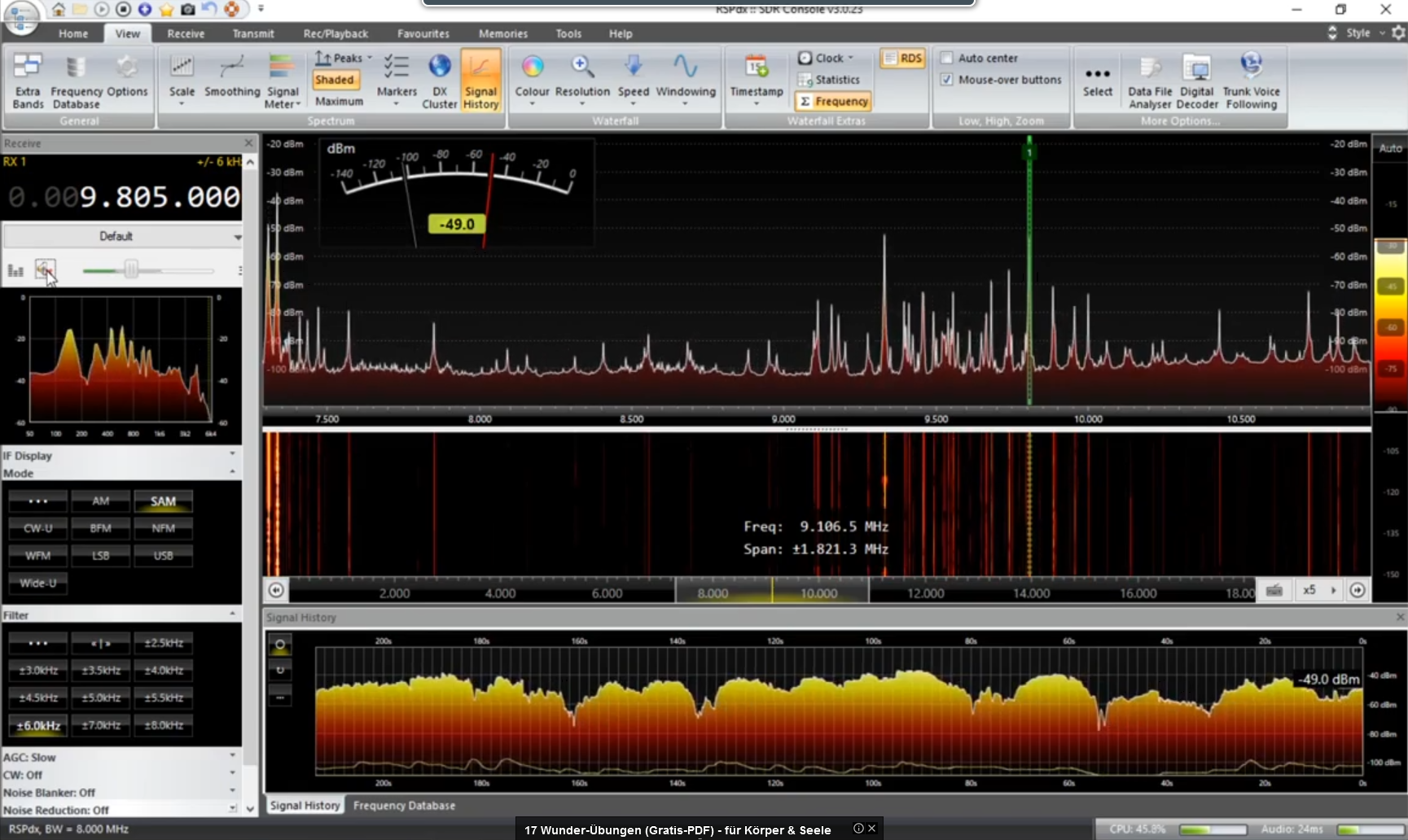Image resolution: width=1408 pixels, height=840 pixels.
Task: Open the Scale dropdown
Action: tap(182, 79)
